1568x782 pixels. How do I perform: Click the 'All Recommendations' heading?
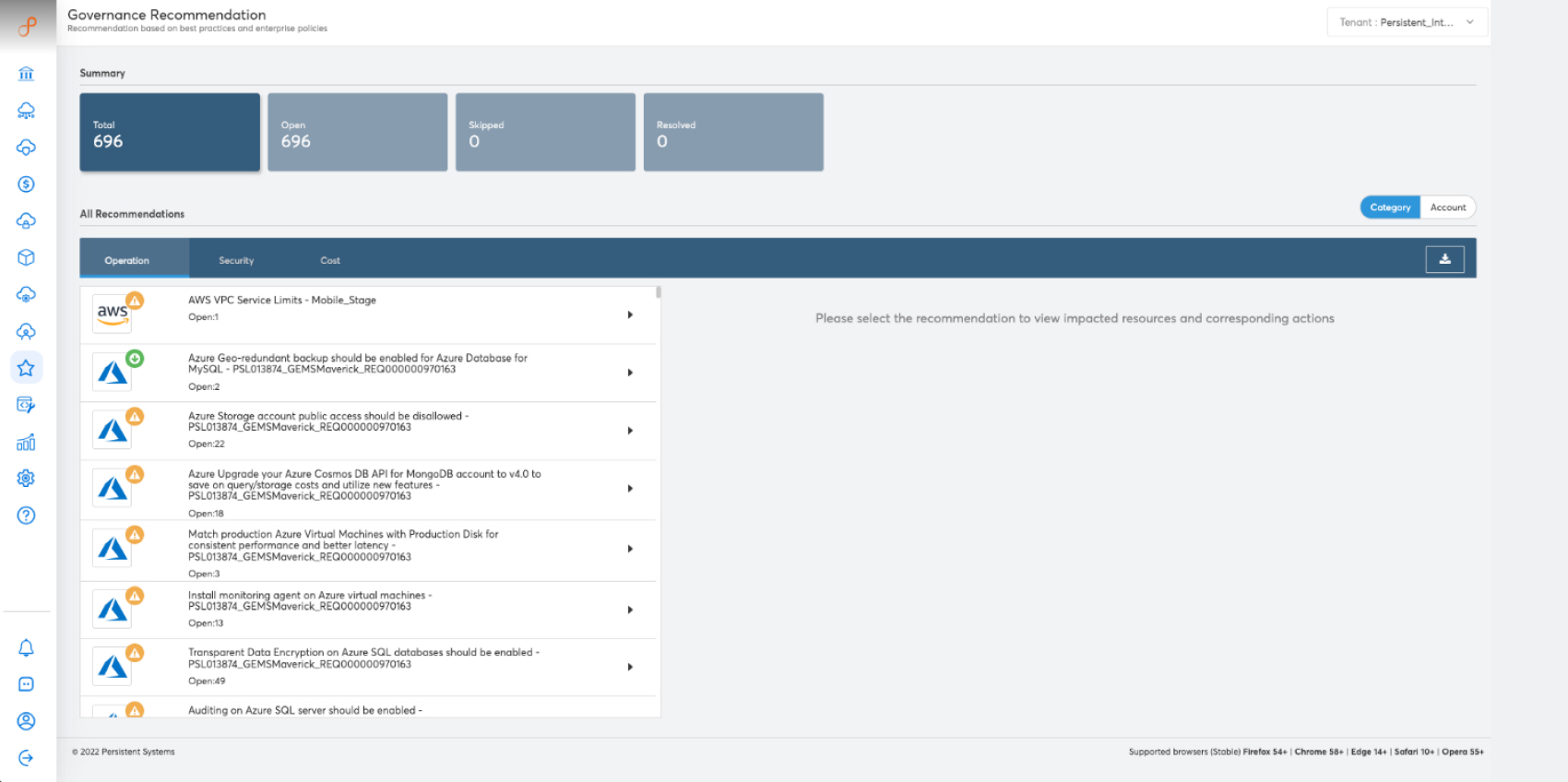coord(132,214)
